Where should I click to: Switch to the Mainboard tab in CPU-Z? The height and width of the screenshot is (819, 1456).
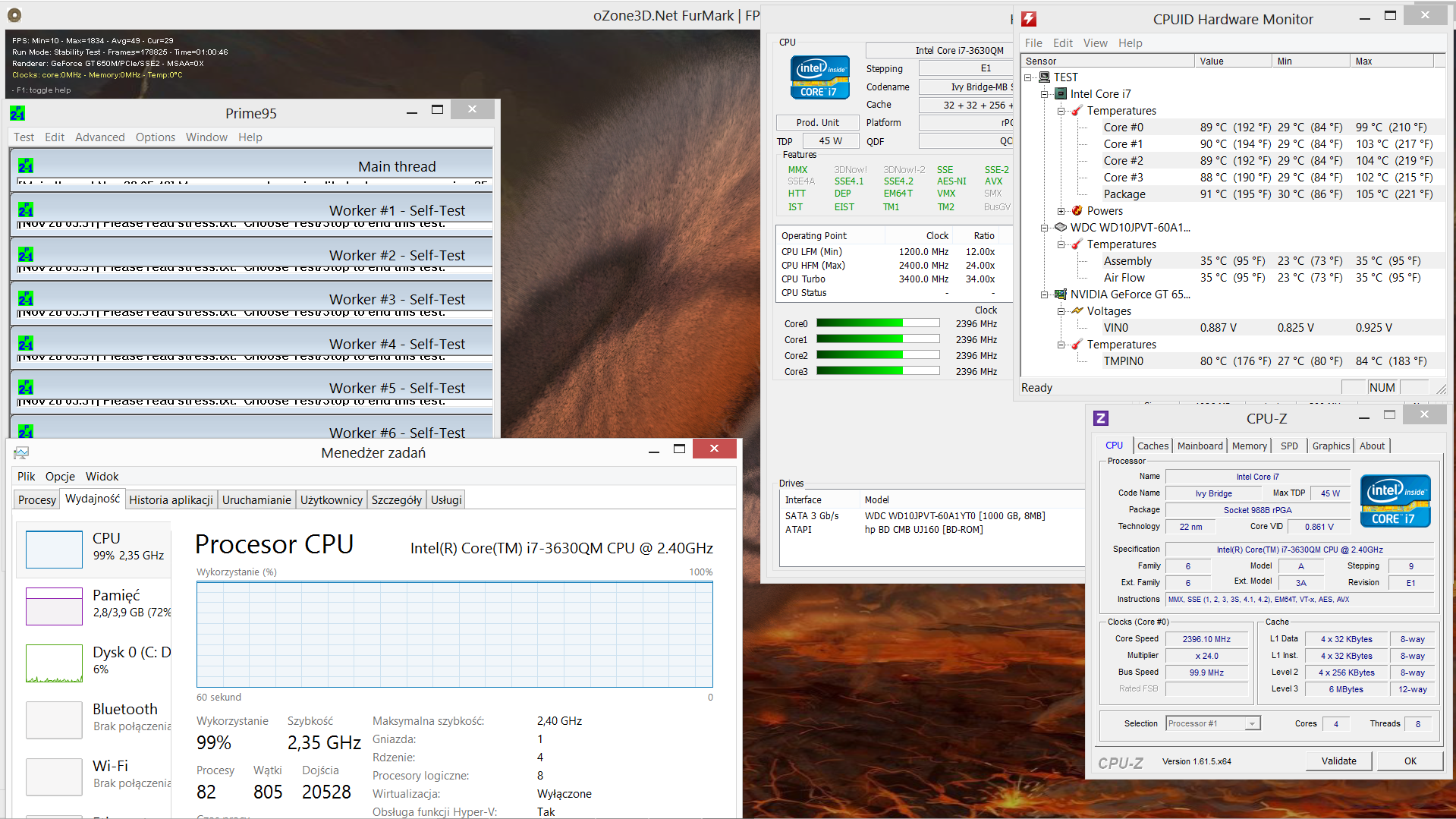point(1200,446)
